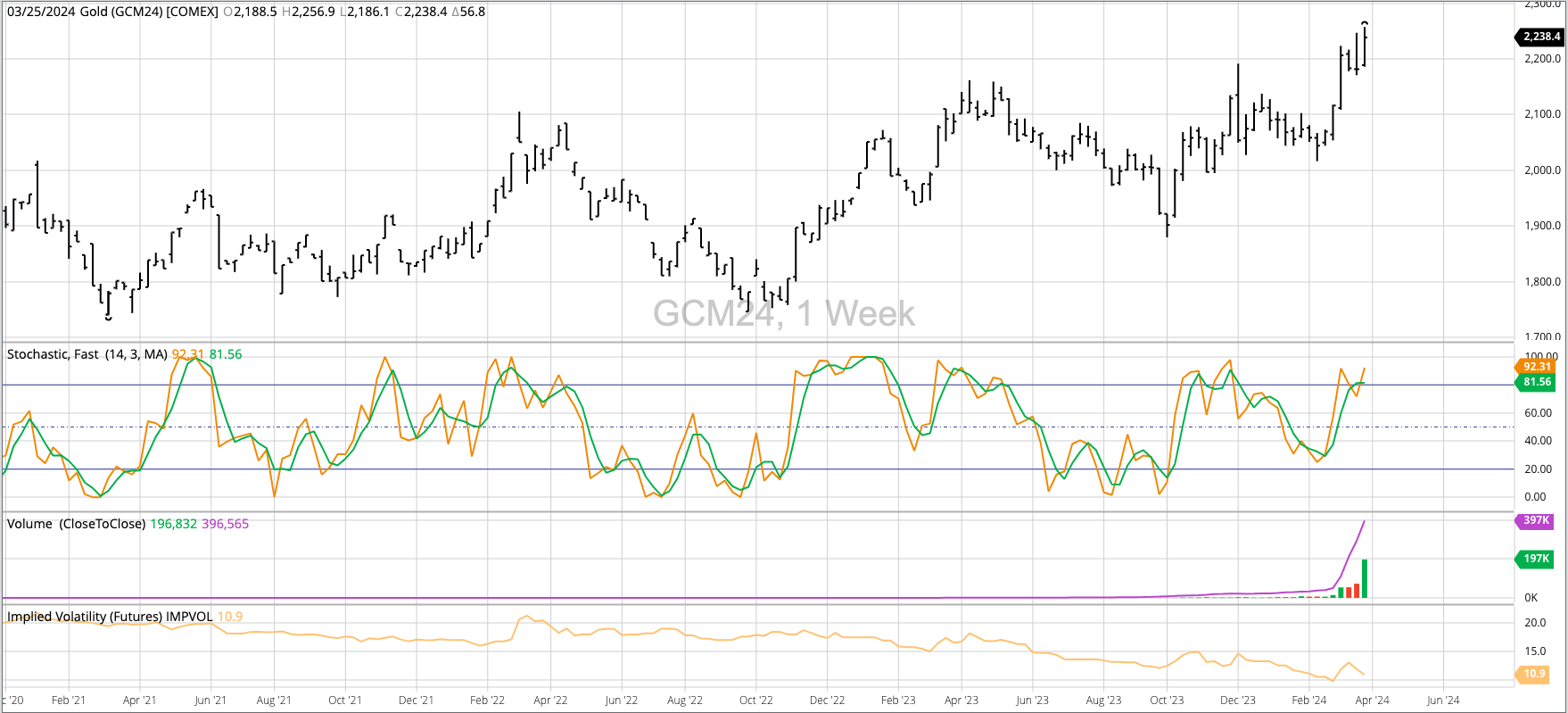Click the Gold (GCM24) [COMEX] chart title
The image size is (1568, 713).
pos(149,12)
